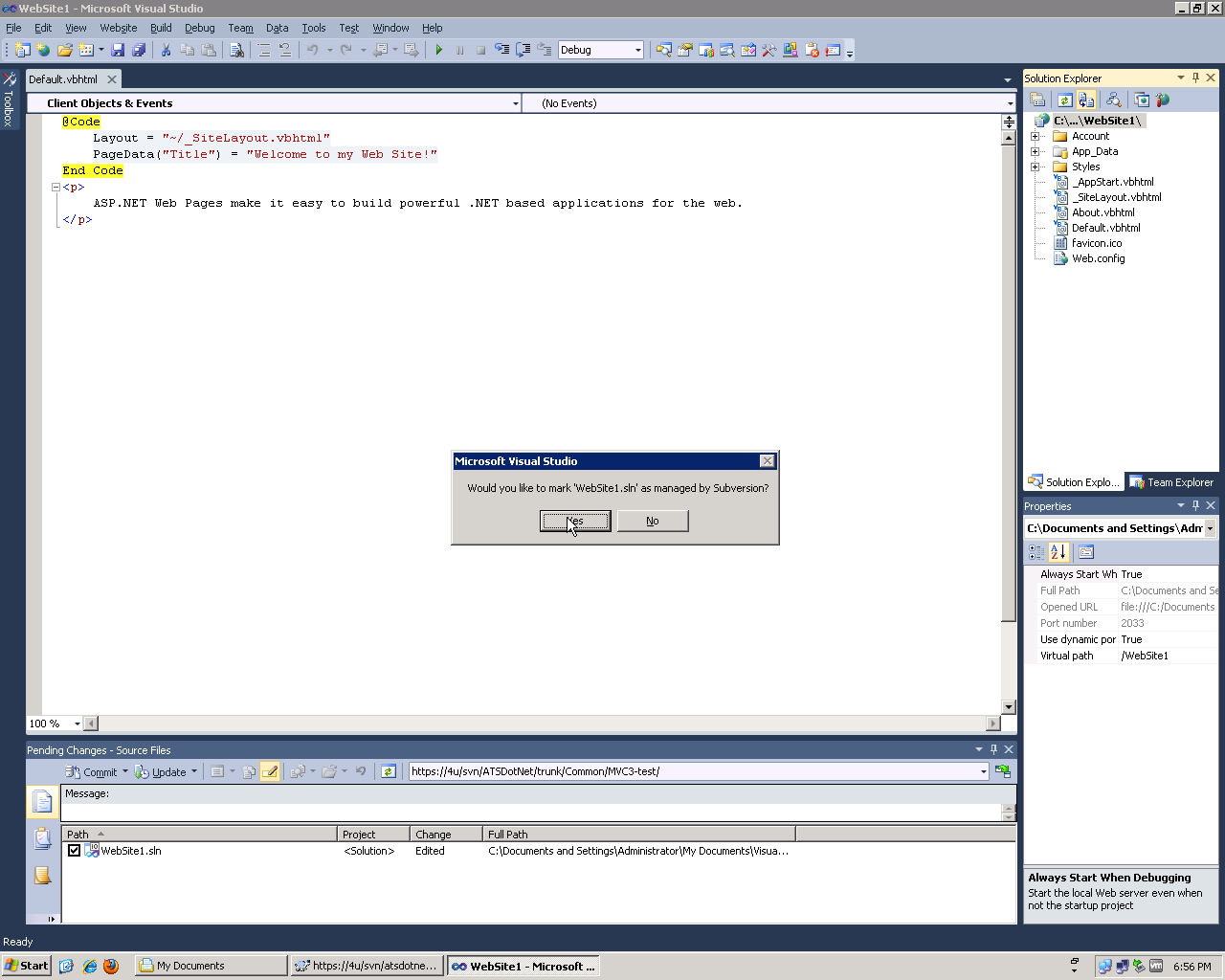The image size is (1225, 980).
Task: Click the Undo arrow icon
Action: coord(312,50)
